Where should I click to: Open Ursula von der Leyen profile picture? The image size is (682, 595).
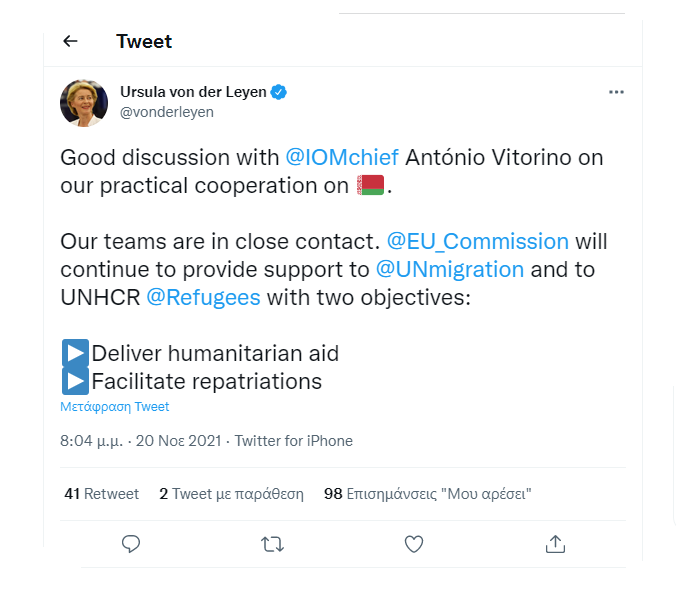84,102
